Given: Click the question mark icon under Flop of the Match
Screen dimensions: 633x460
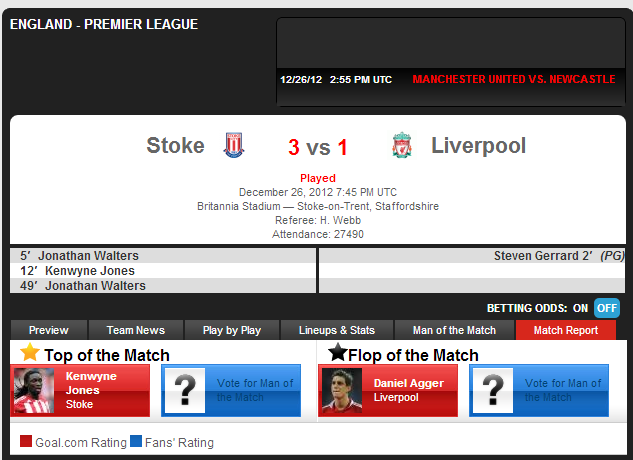Looking at the screenshot, I should pos(493,390).
